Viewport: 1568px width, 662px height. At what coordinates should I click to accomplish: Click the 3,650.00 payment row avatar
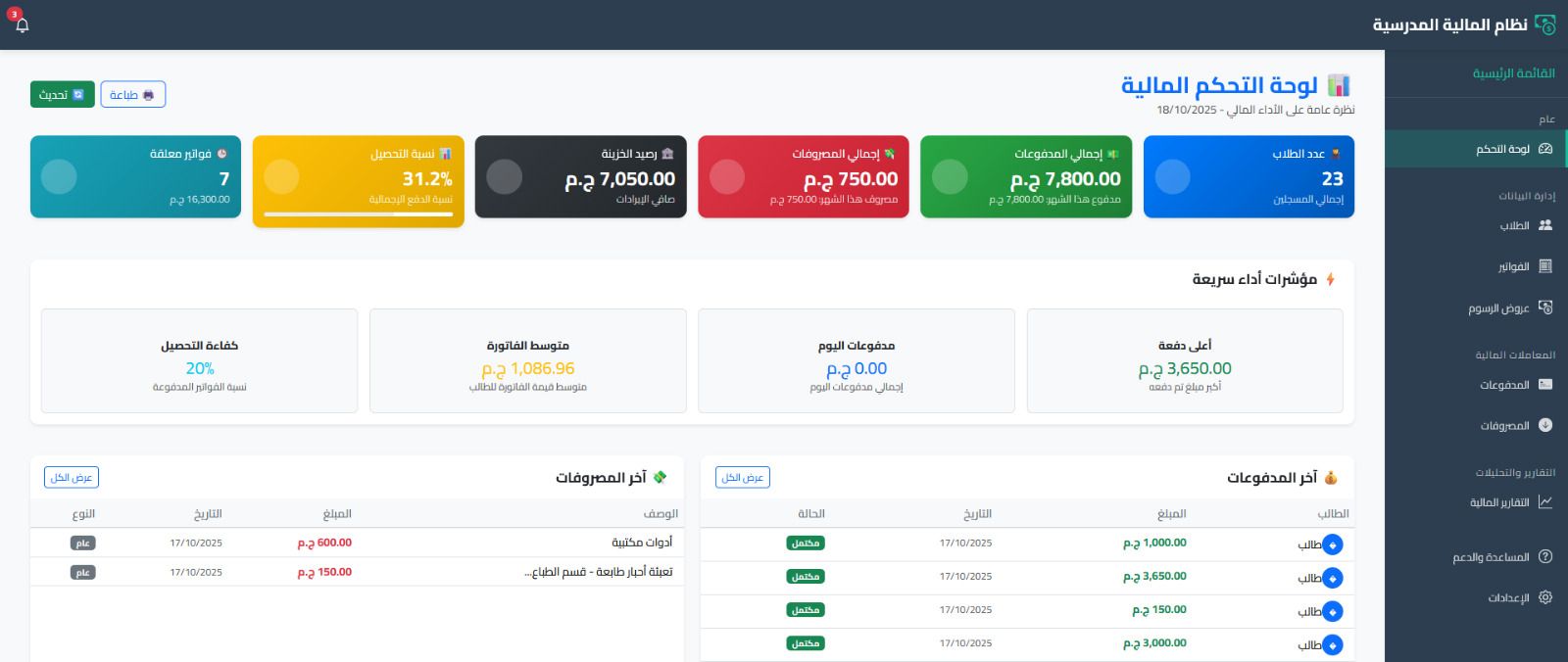pyautogui.click(x=1332, y=578)
